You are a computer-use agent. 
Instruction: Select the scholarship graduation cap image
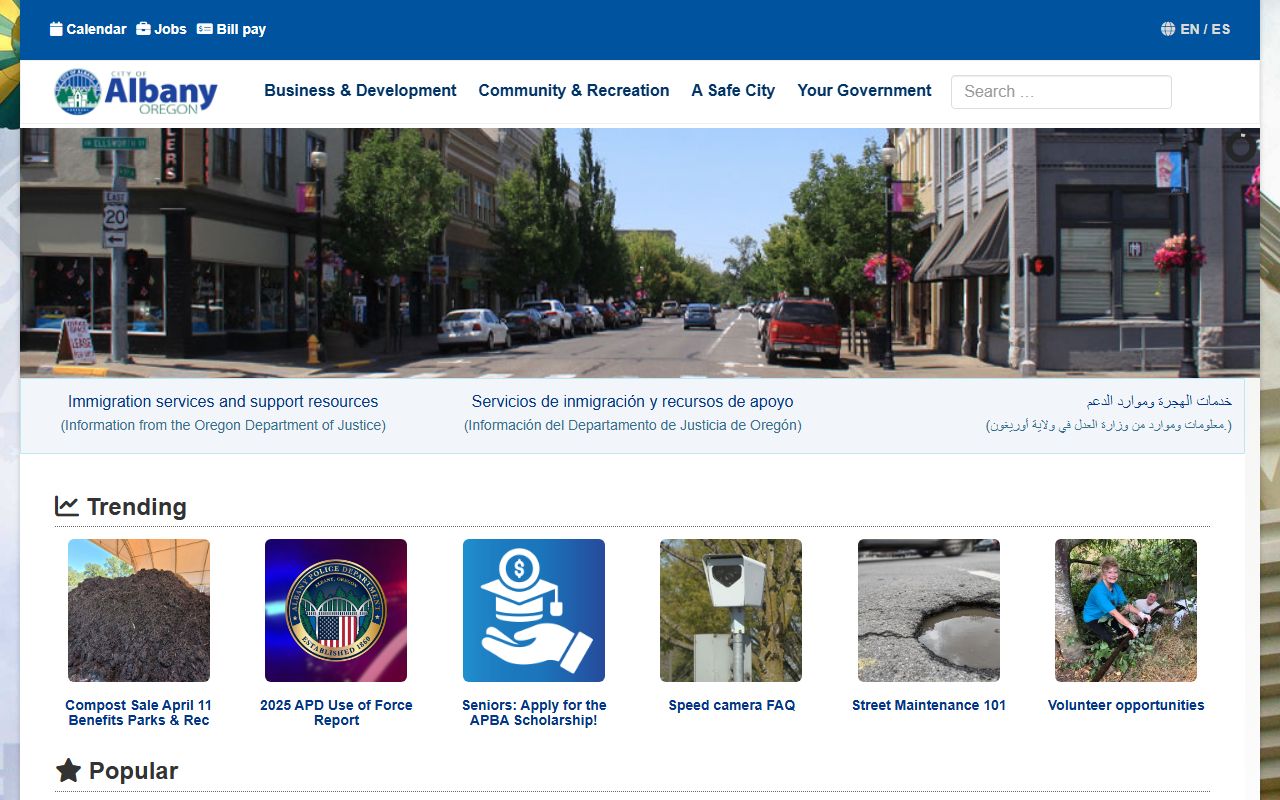coord(534,610)
